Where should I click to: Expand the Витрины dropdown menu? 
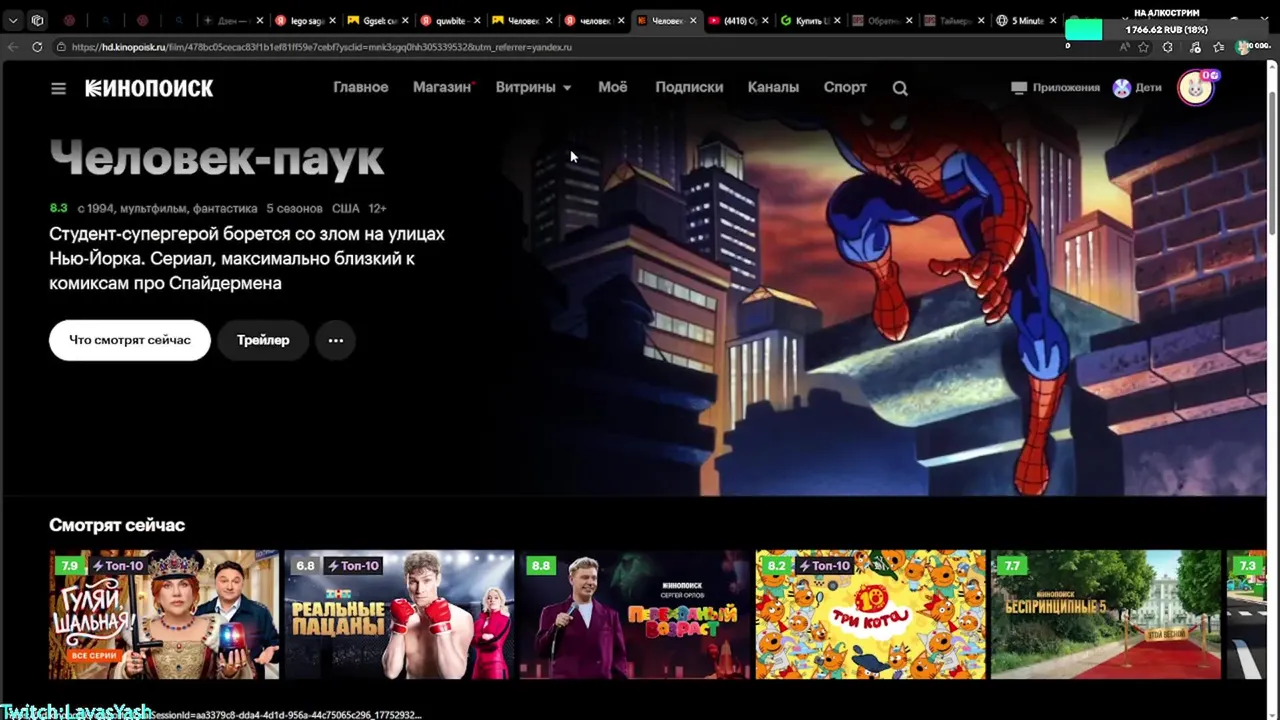coord(533,88)
